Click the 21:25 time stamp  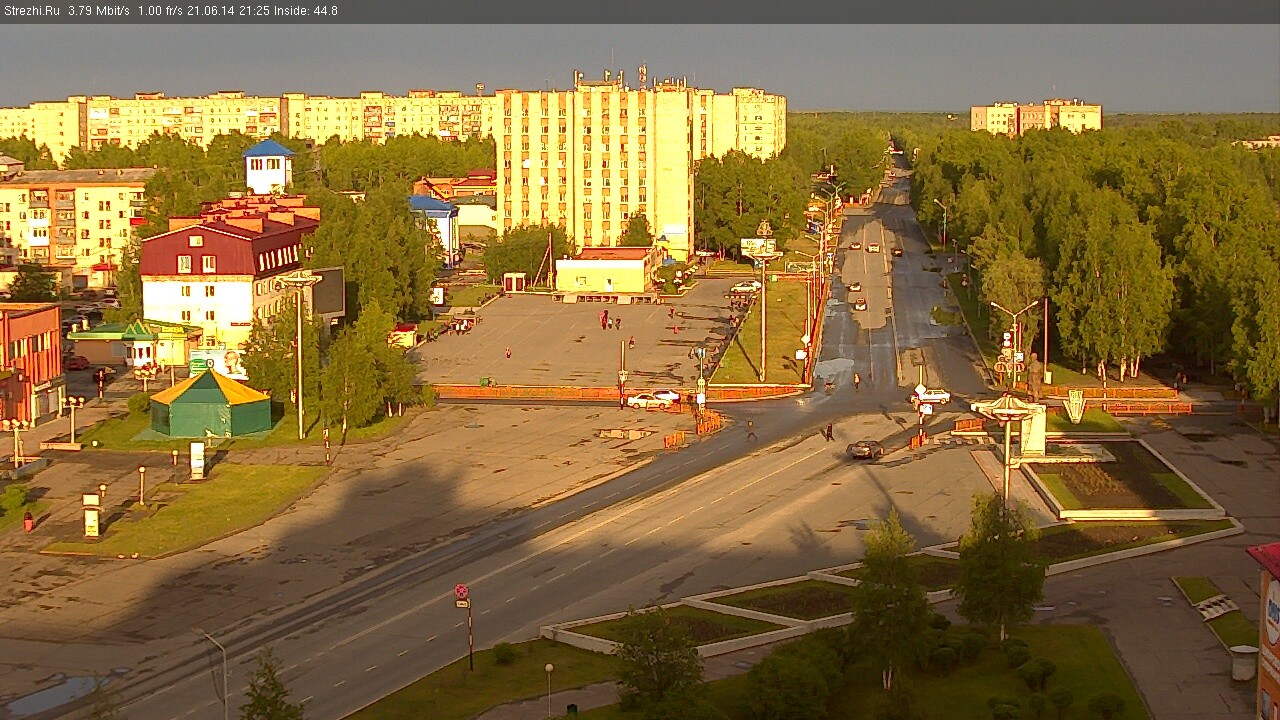point(252,11)
